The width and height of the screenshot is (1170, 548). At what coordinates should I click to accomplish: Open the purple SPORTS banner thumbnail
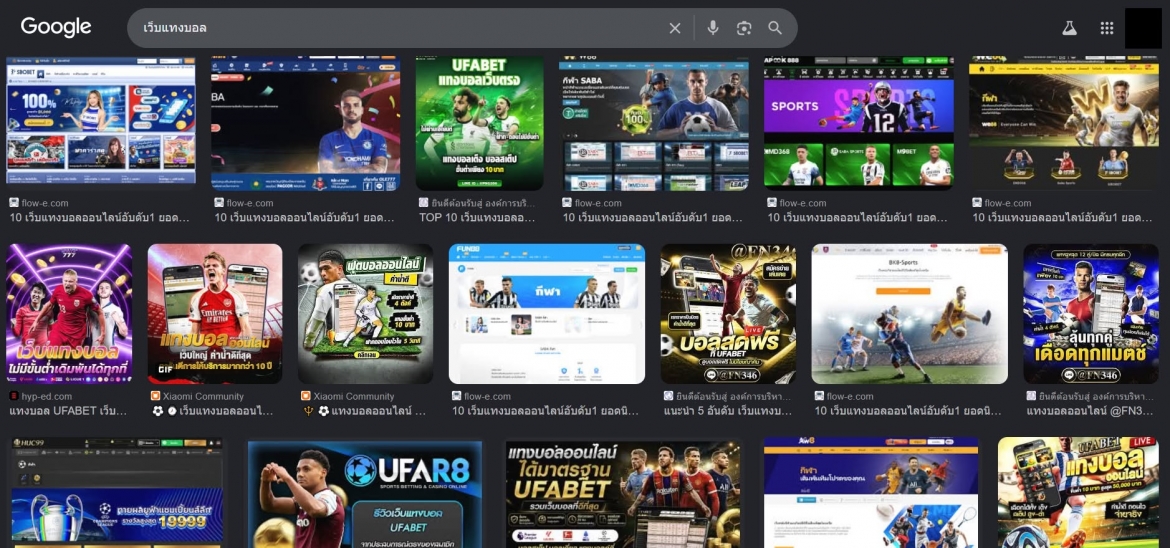tap(859, 123)
